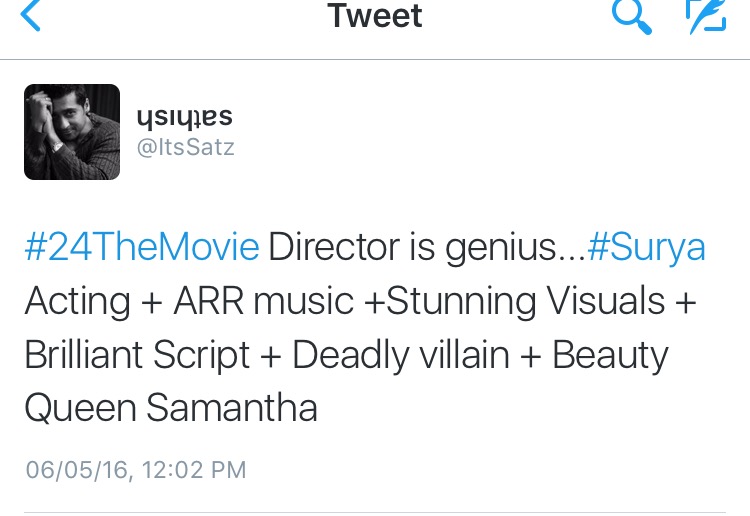750x516 pixels.
Task: Tap the word Beauty in tweet
Action: point(610,355)
